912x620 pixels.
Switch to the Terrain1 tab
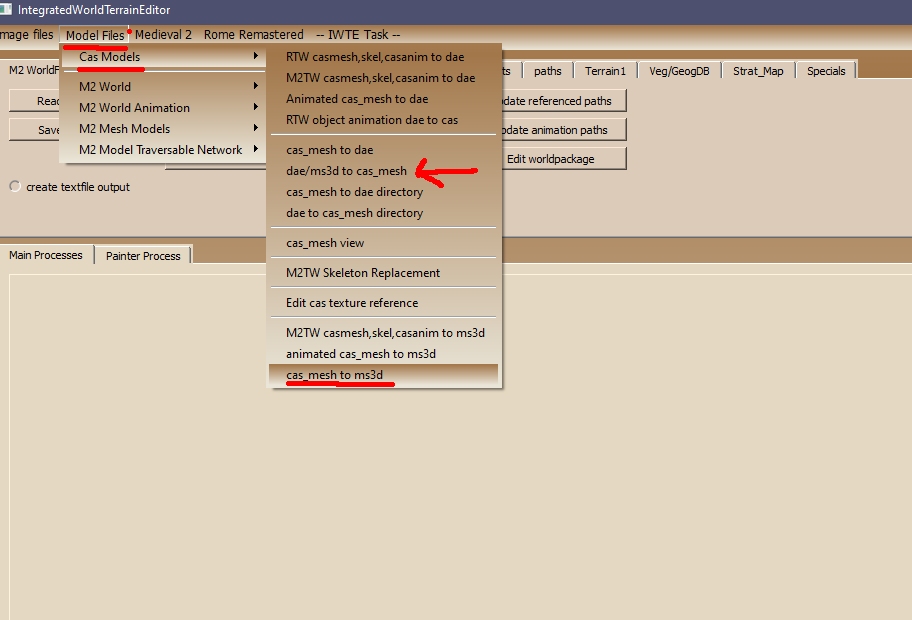coord(605,71)
